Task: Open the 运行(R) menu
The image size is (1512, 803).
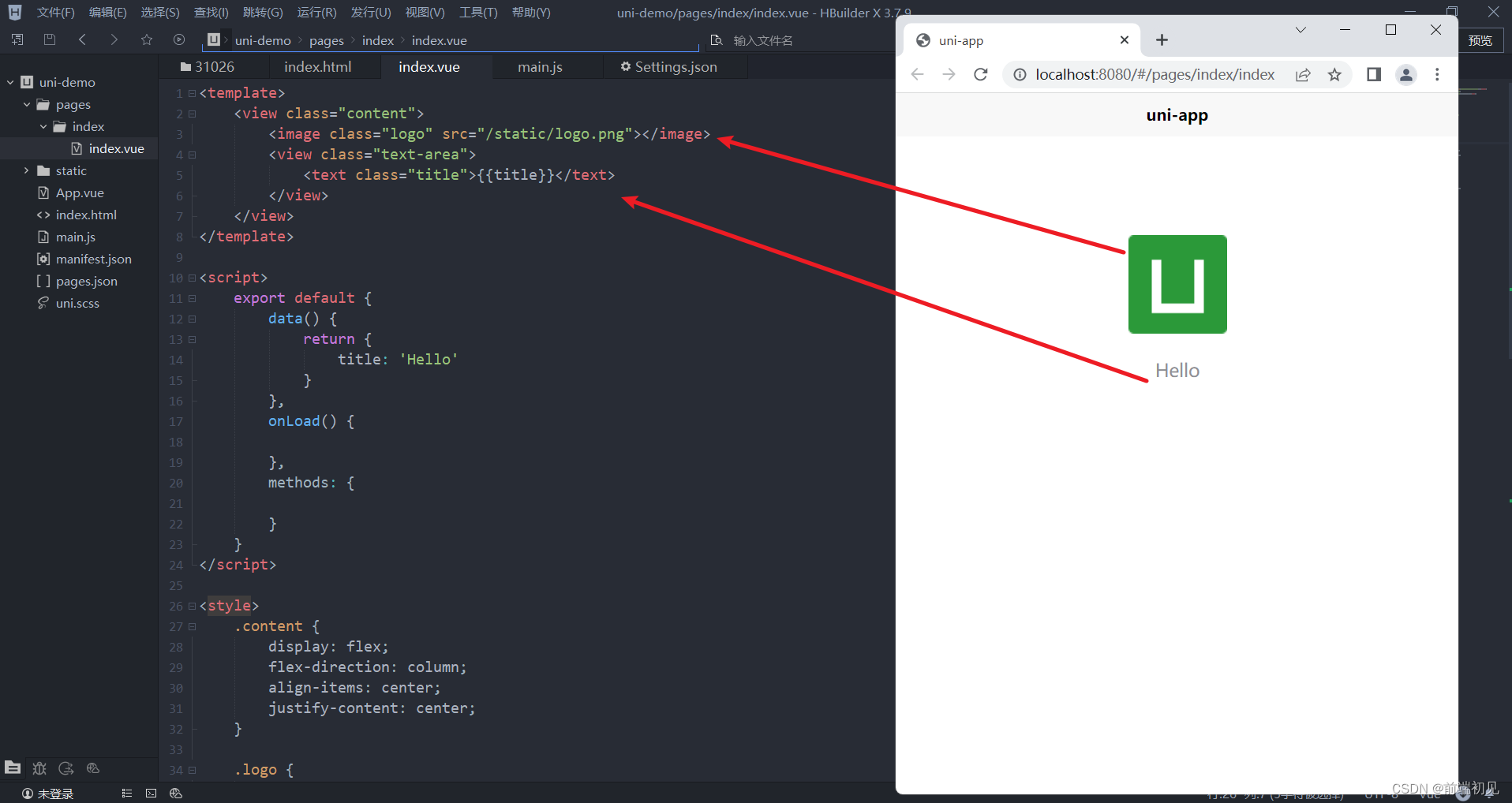Action: pos(317,13)
